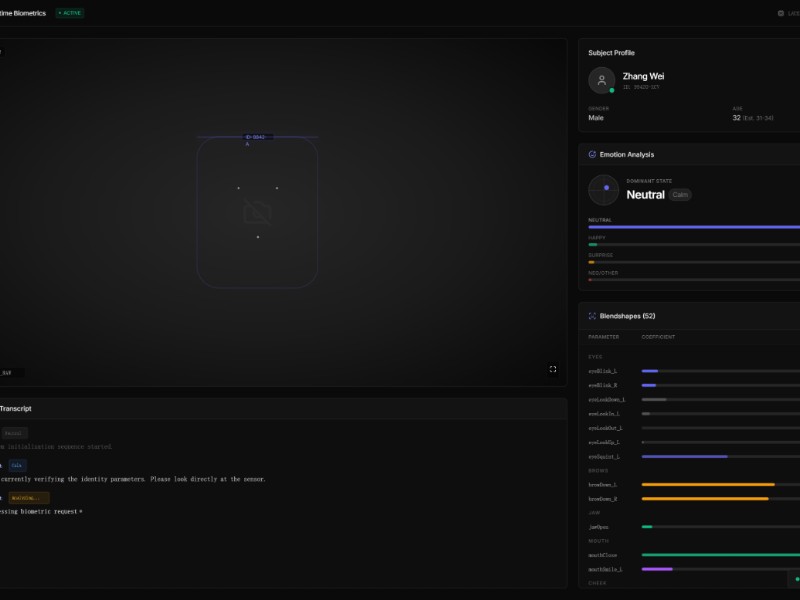
Task: Click the camera-off icon in the face frame
Action: [257, 212]
